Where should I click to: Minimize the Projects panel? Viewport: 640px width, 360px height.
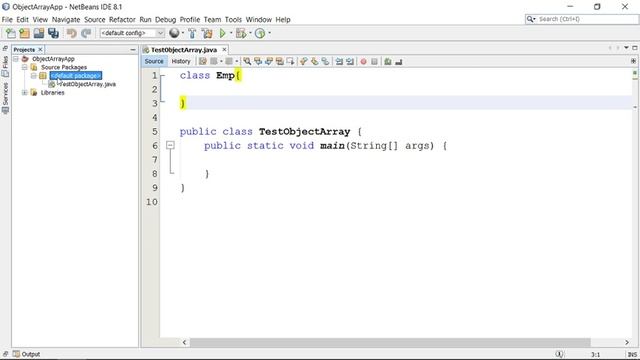coord(133,49)
